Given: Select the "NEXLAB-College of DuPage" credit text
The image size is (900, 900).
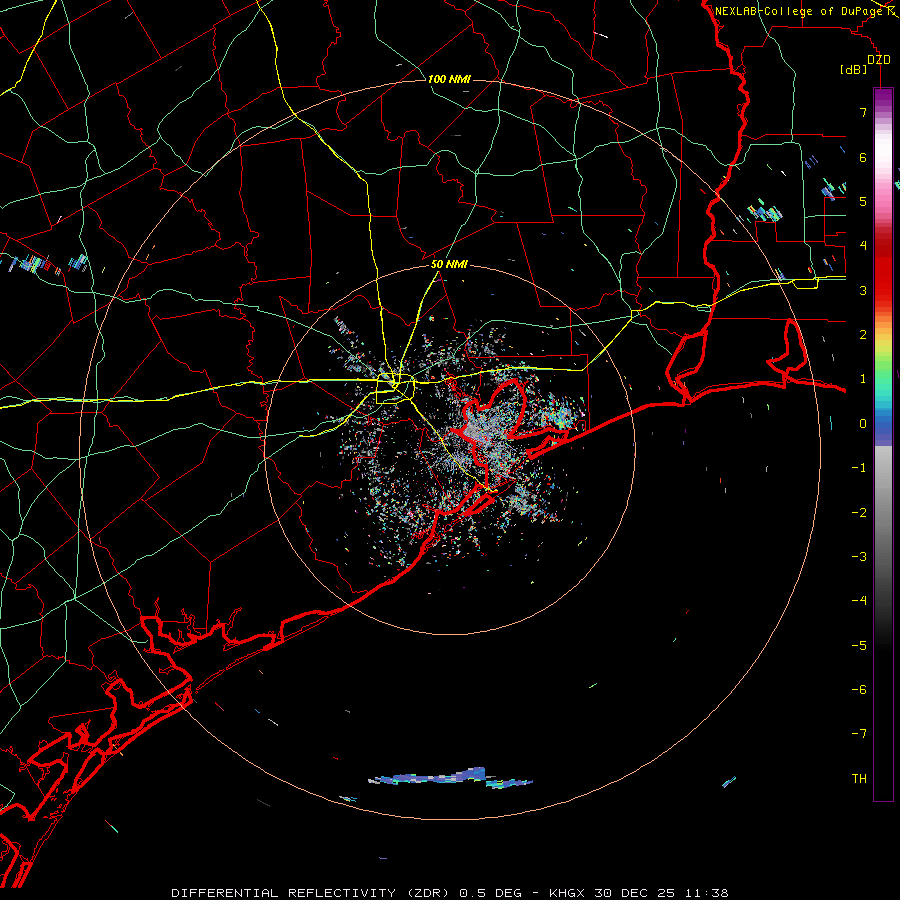Looking at the screenshot, I should pyautogui.click(x=798, y=11).
